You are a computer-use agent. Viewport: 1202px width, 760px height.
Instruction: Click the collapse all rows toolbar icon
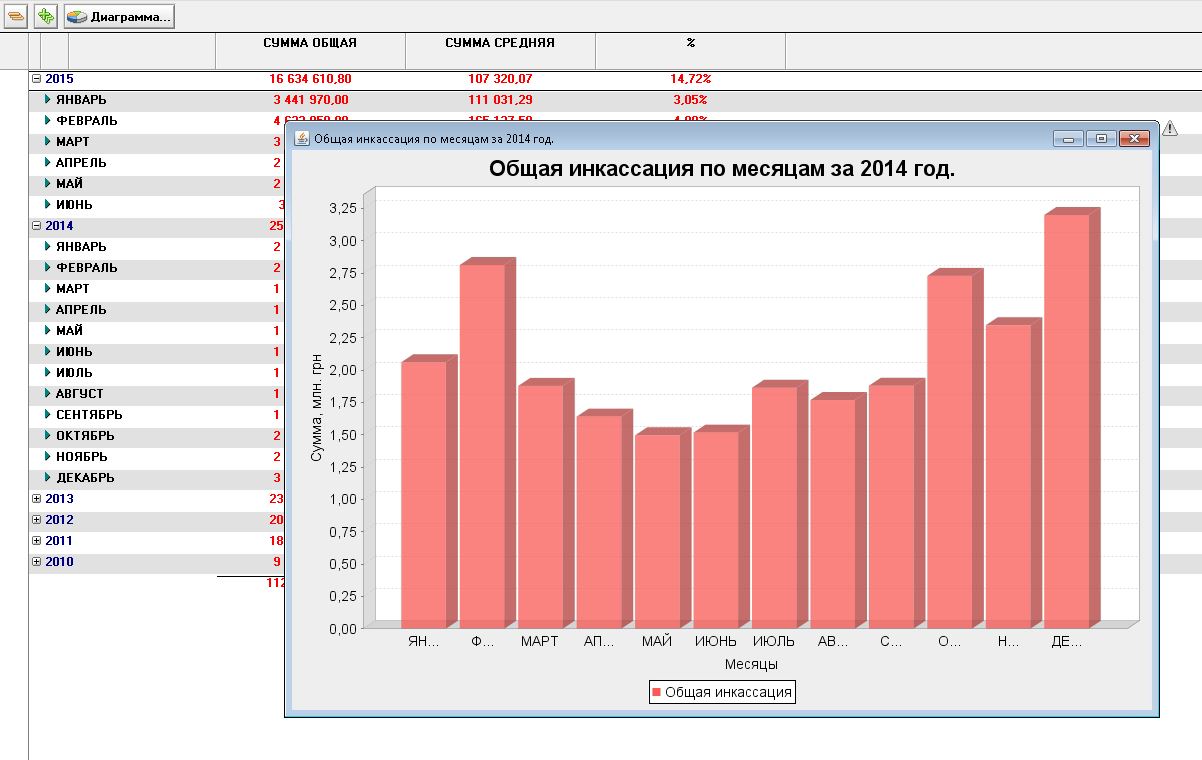[x=15, y=17]
